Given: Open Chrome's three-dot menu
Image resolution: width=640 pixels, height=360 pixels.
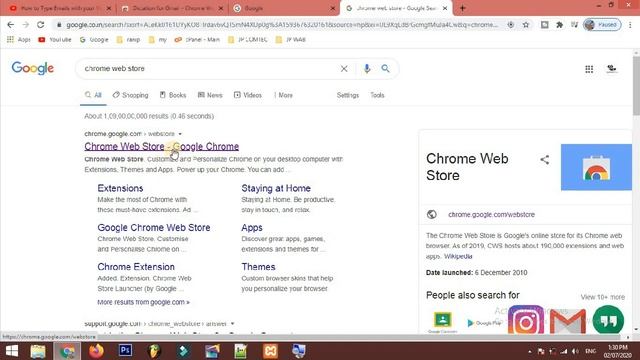Looking at the screenshot, I should pos(631,25).
